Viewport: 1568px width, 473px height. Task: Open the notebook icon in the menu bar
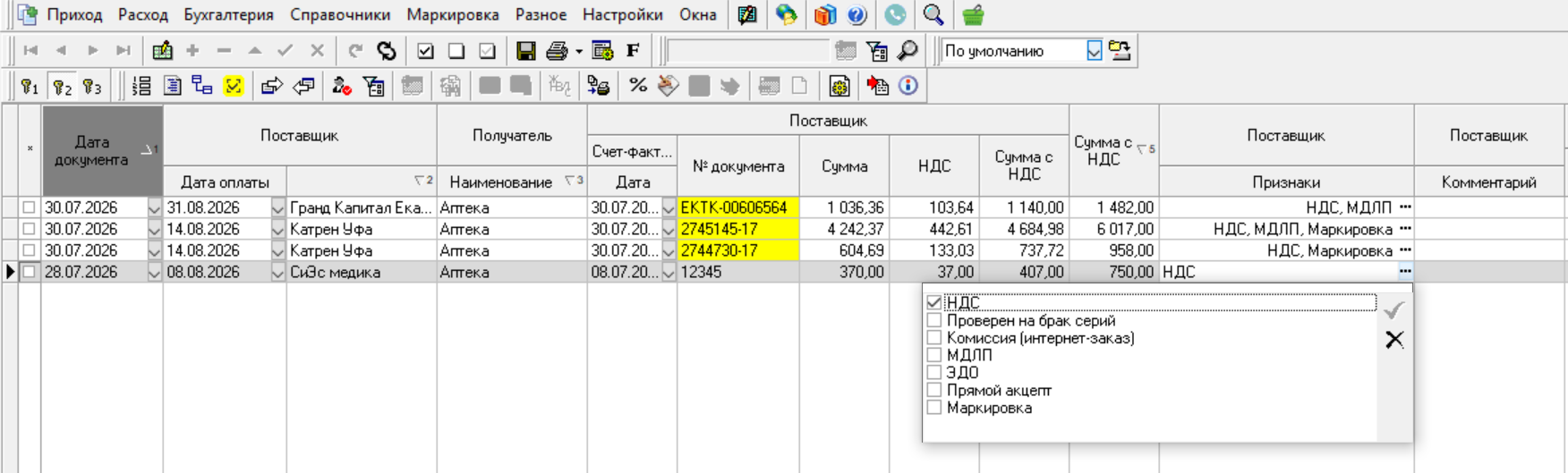click(747, 14)
